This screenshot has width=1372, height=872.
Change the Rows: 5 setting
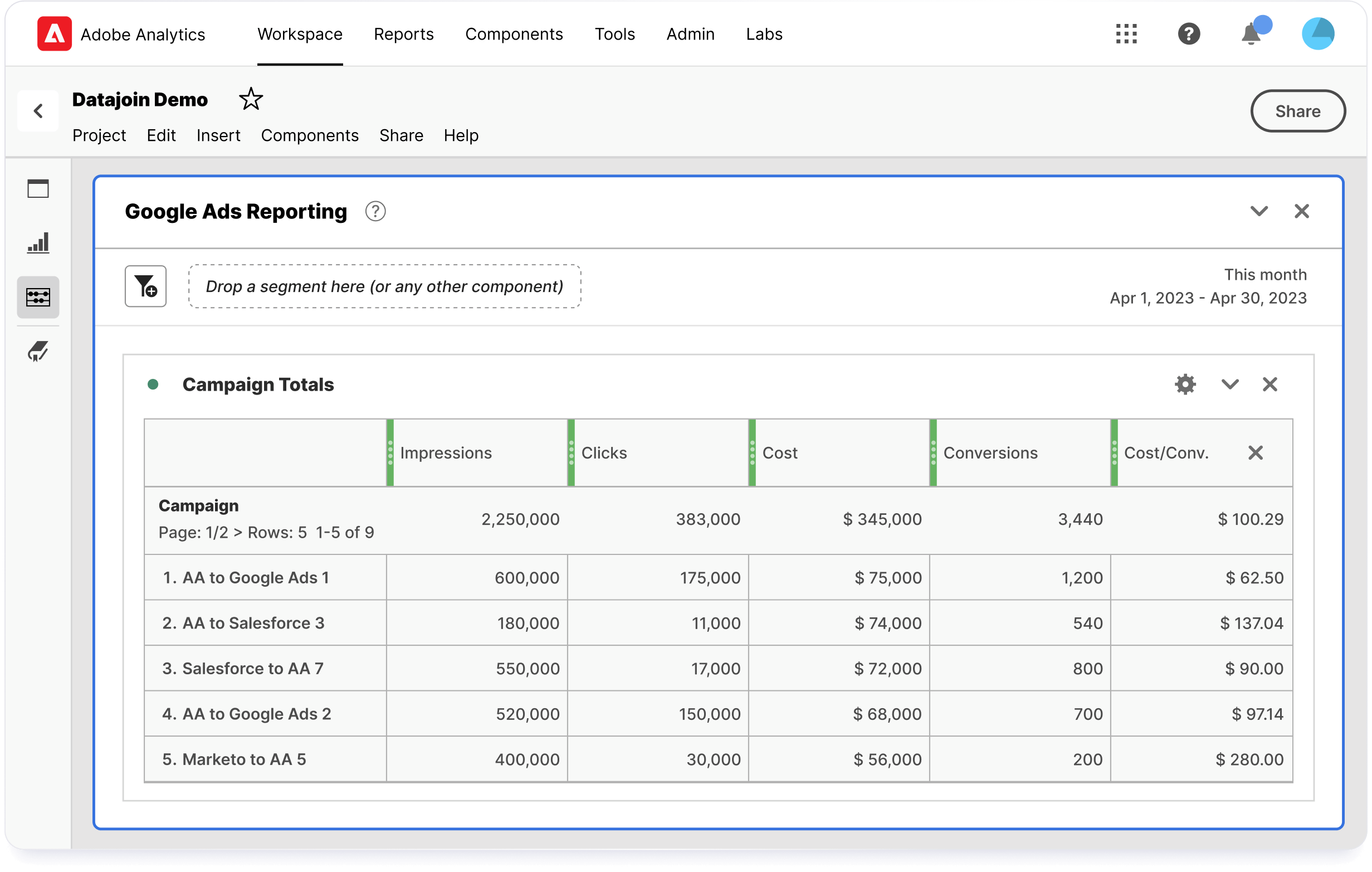click(277, 532)
